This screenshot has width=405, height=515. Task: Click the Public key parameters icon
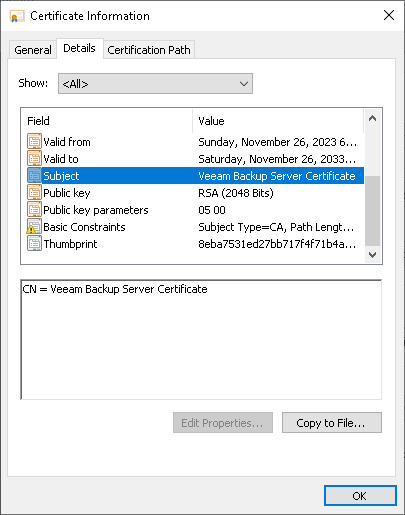34,210
